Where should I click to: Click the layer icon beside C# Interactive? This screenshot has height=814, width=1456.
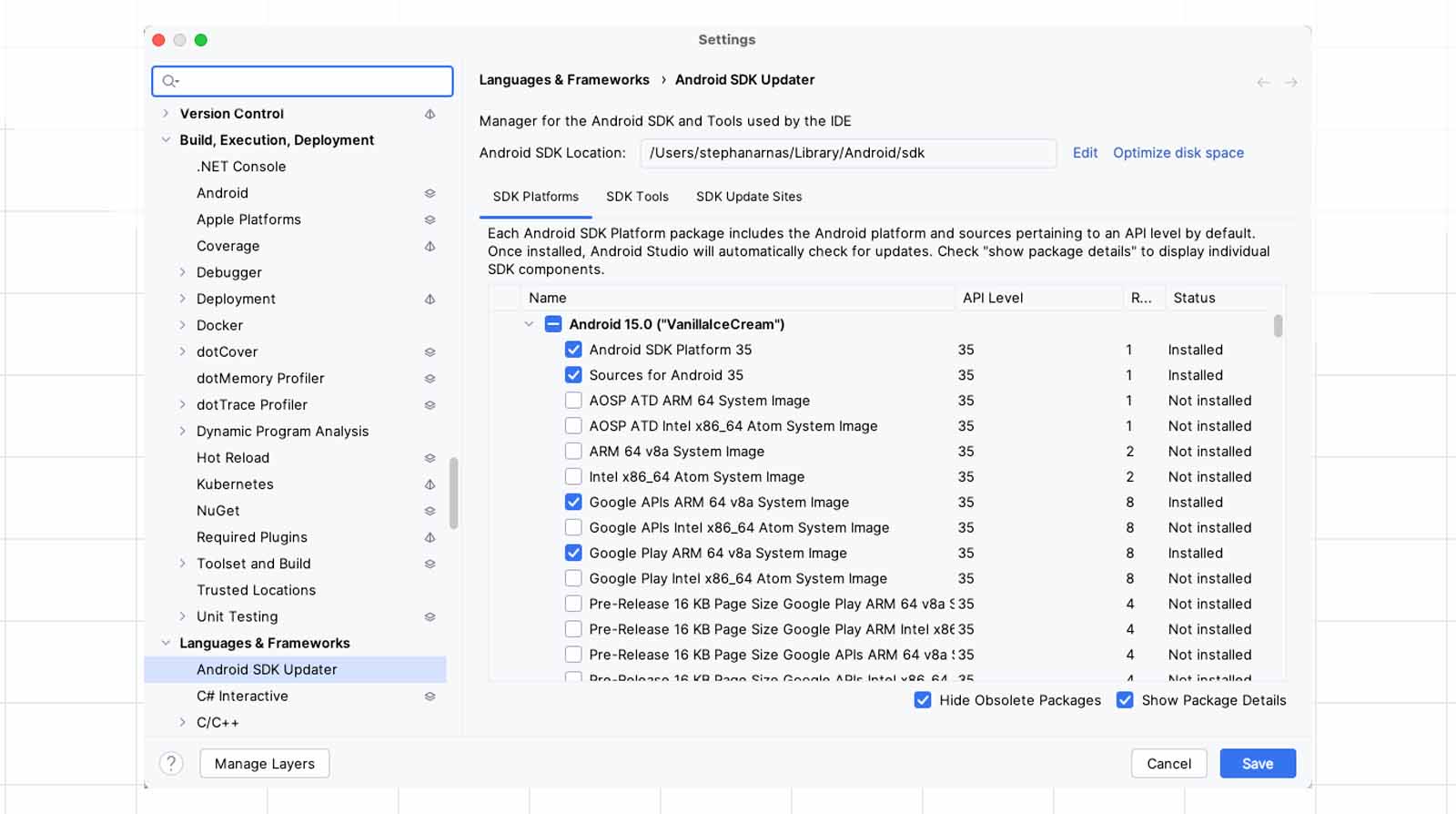(x=430, y=696)
